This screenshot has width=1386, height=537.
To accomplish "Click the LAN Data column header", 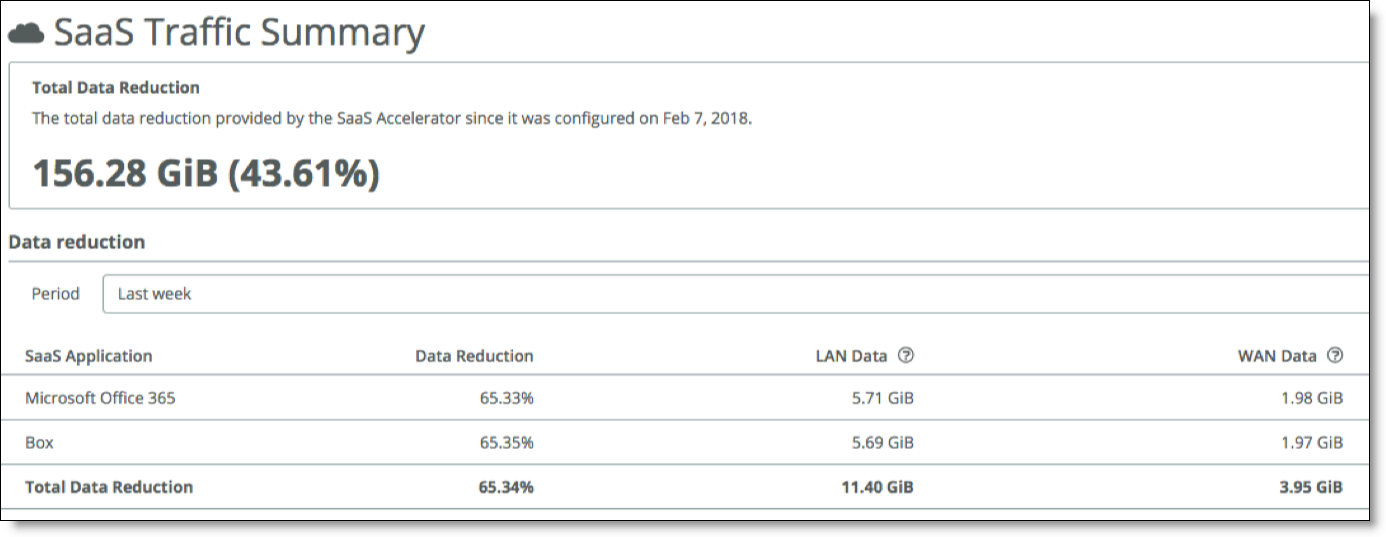I will point(851,356).
